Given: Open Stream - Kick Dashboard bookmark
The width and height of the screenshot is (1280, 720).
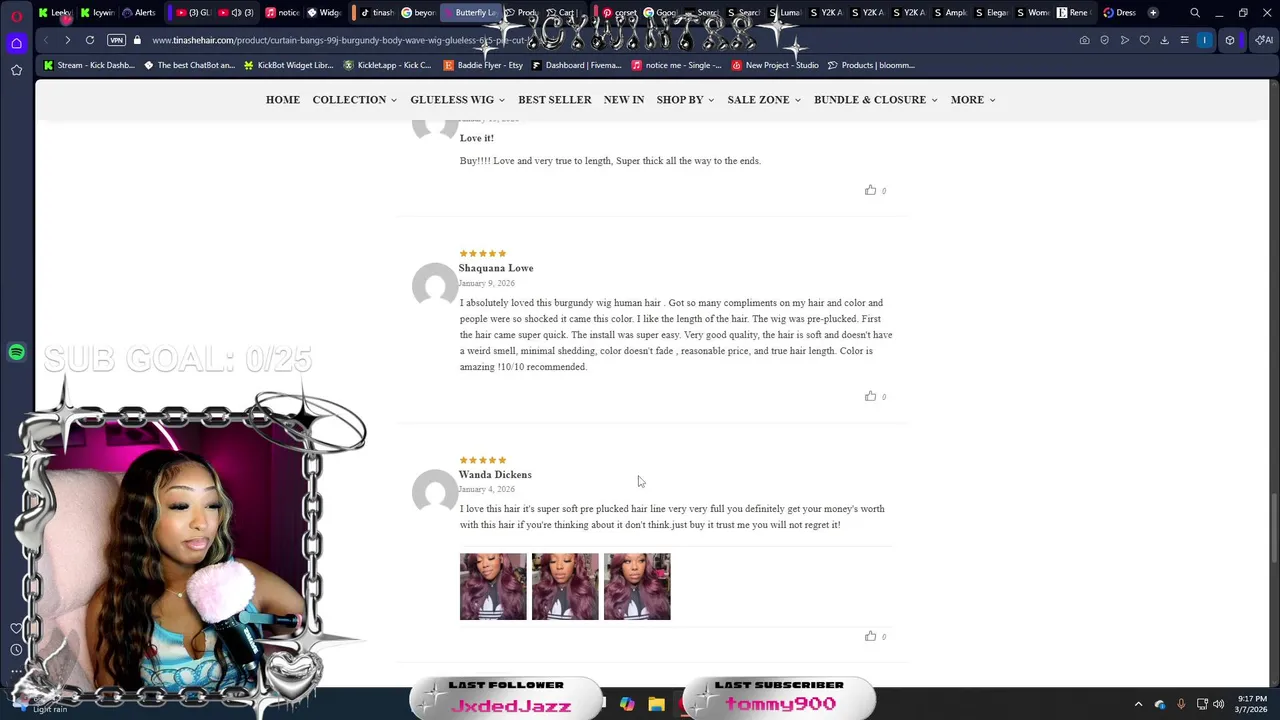Looking at the screenshot, I should (x=88, y=65).
